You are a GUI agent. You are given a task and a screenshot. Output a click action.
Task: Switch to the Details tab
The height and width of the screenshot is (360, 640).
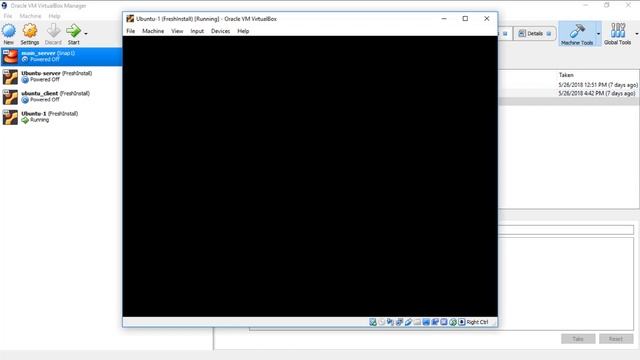pyautogui.click(x=535, y=33)
